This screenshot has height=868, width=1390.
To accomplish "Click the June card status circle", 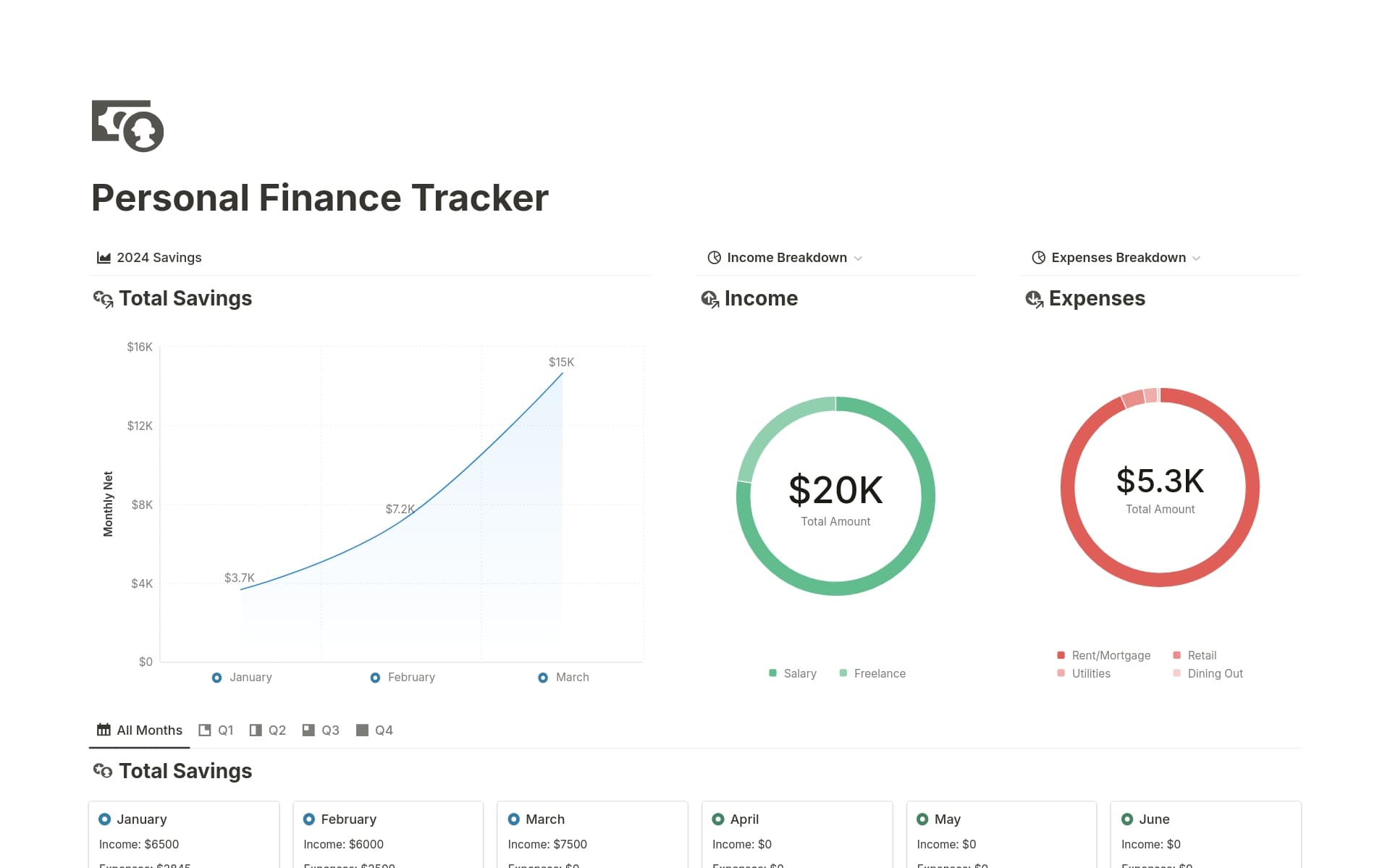I will coord(1126,819).
